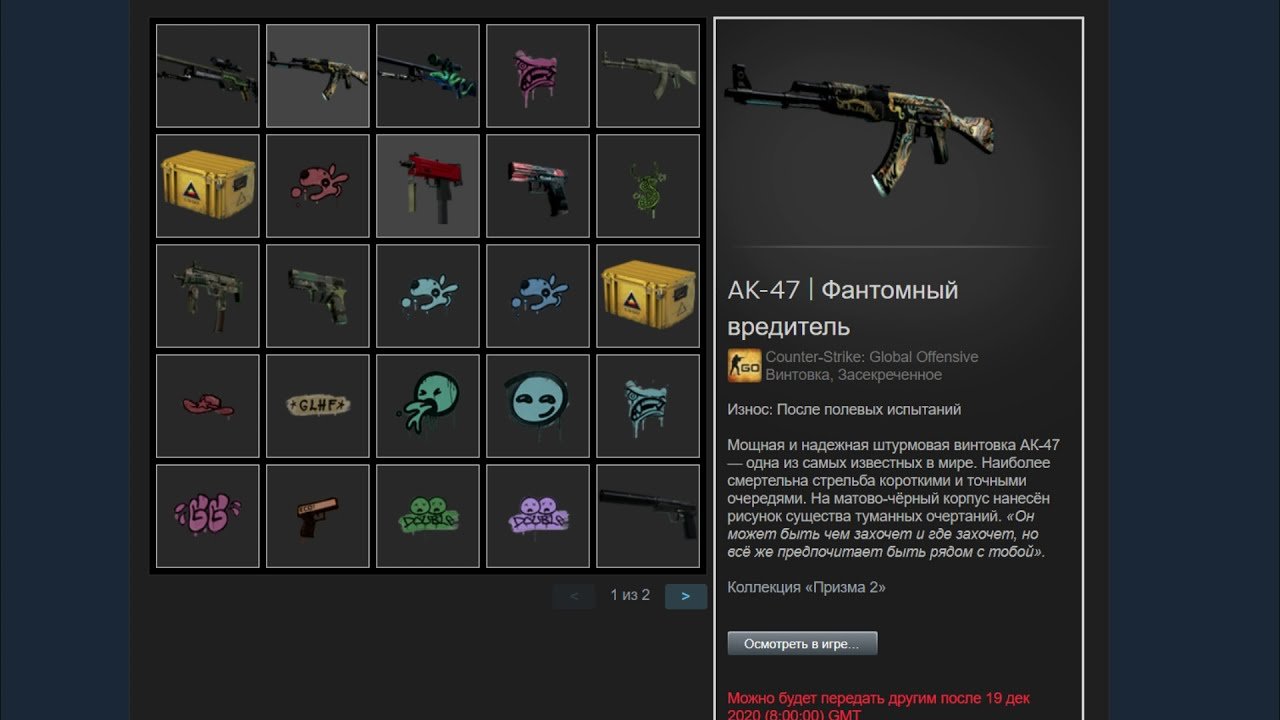Select the silenced USP pistol in bottom row
This screenshot has height=720, width=1280.
648,516
